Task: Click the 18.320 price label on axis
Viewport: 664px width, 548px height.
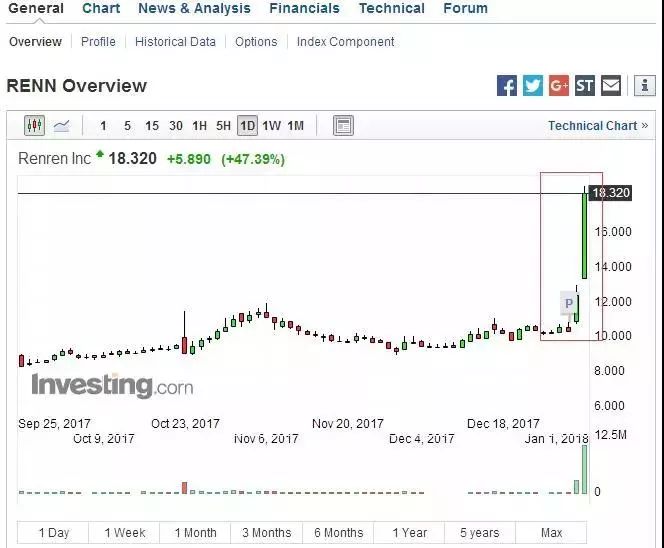Action: point(611,193)
